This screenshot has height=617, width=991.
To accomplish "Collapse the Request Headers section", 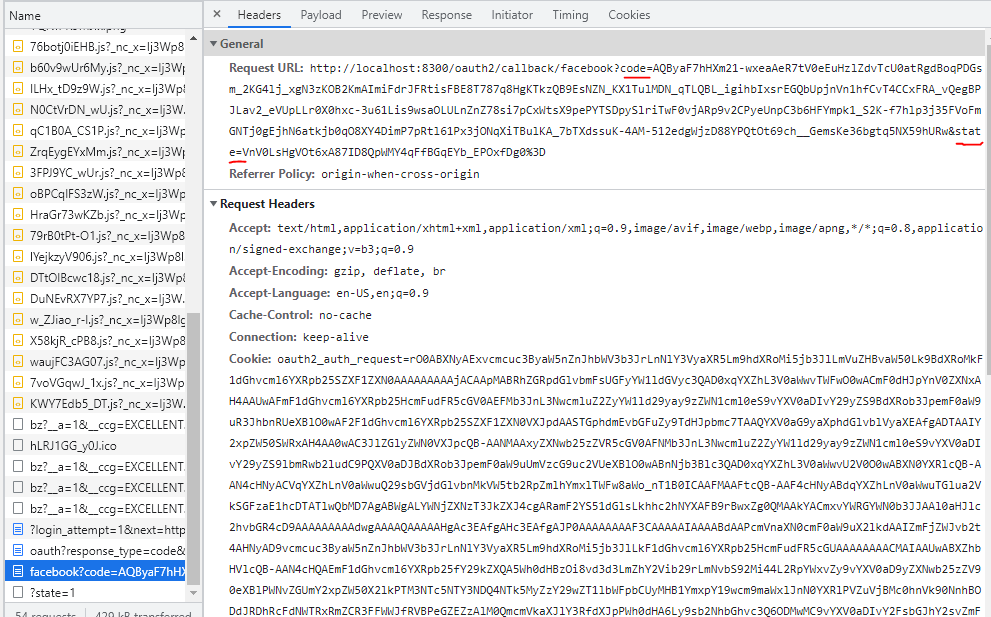I will tap(214, 204).
